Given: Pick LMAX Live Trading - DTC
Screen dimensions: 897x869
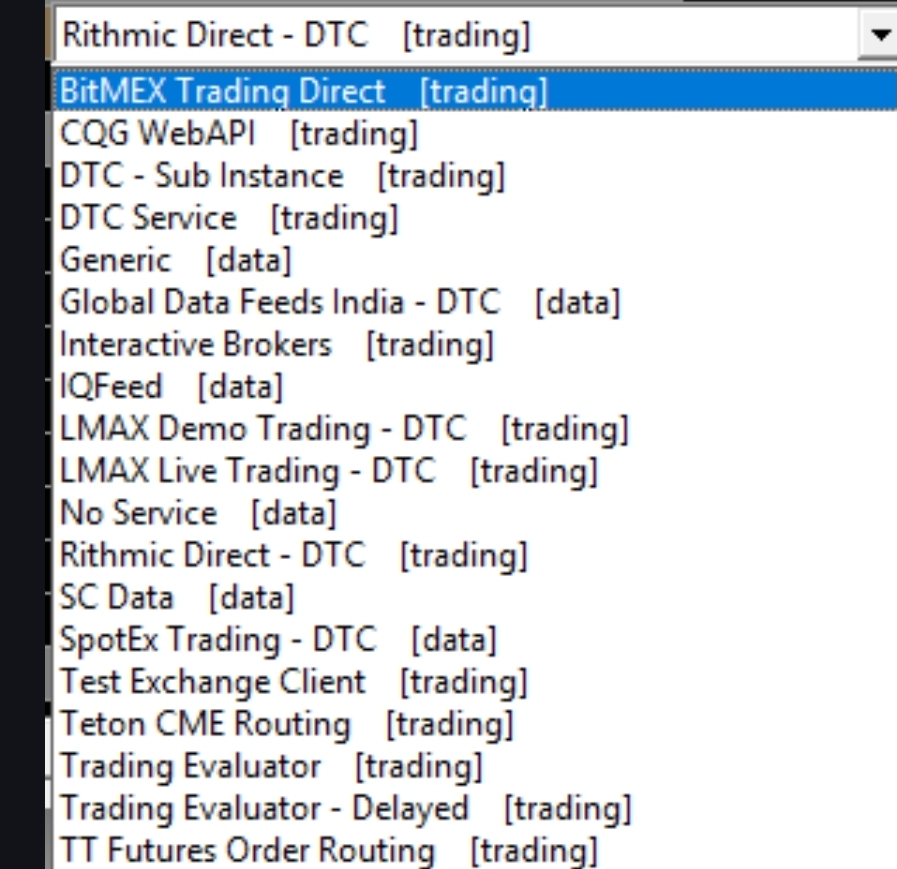Looking at the screenshot, I should 475,471.
